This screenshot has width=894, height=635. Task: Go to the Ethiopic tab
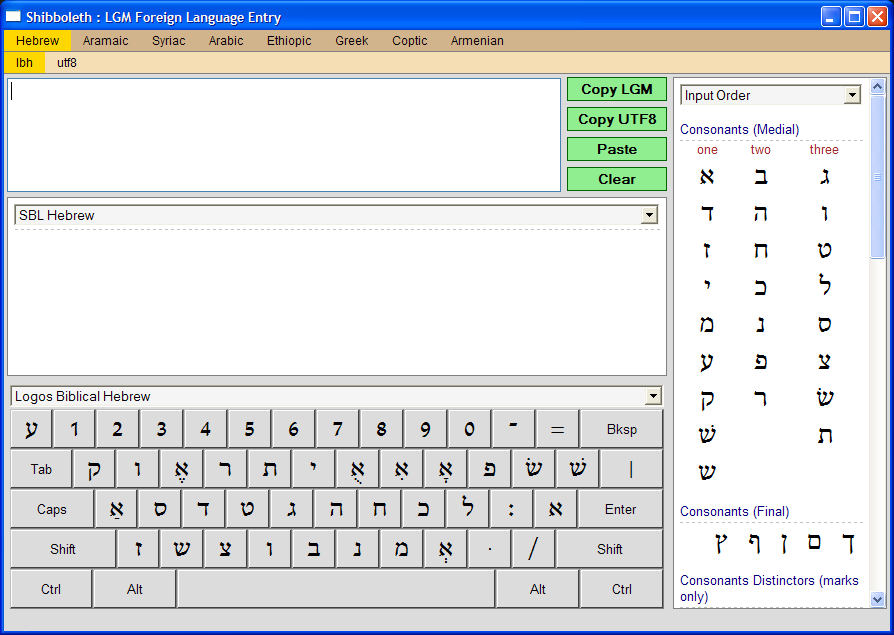click(x=289, y=40)
